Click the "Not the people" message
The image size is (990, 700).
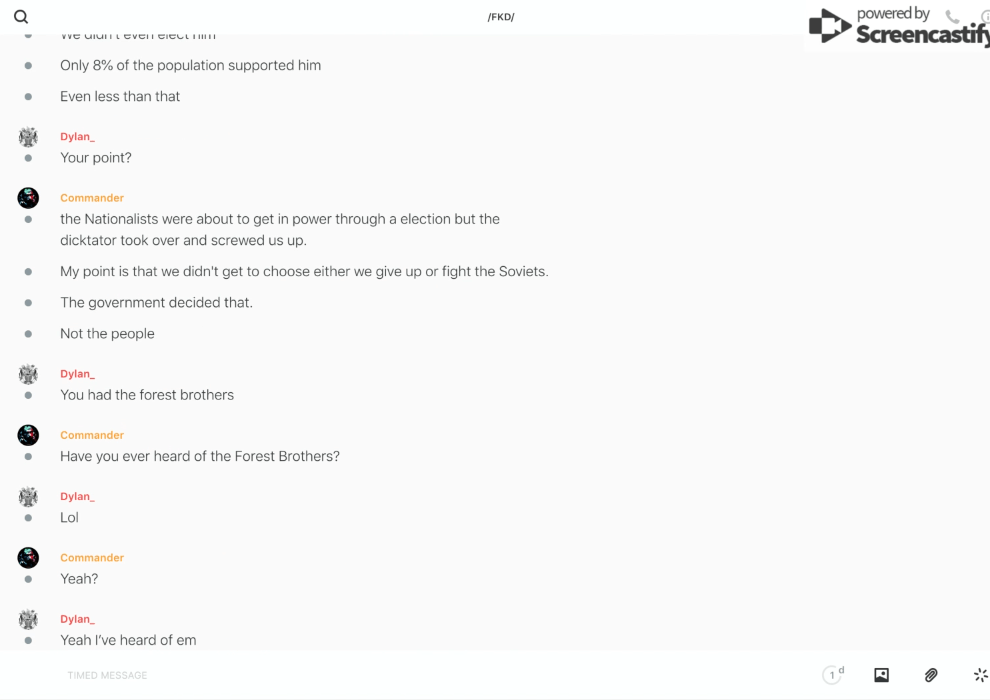107,333
